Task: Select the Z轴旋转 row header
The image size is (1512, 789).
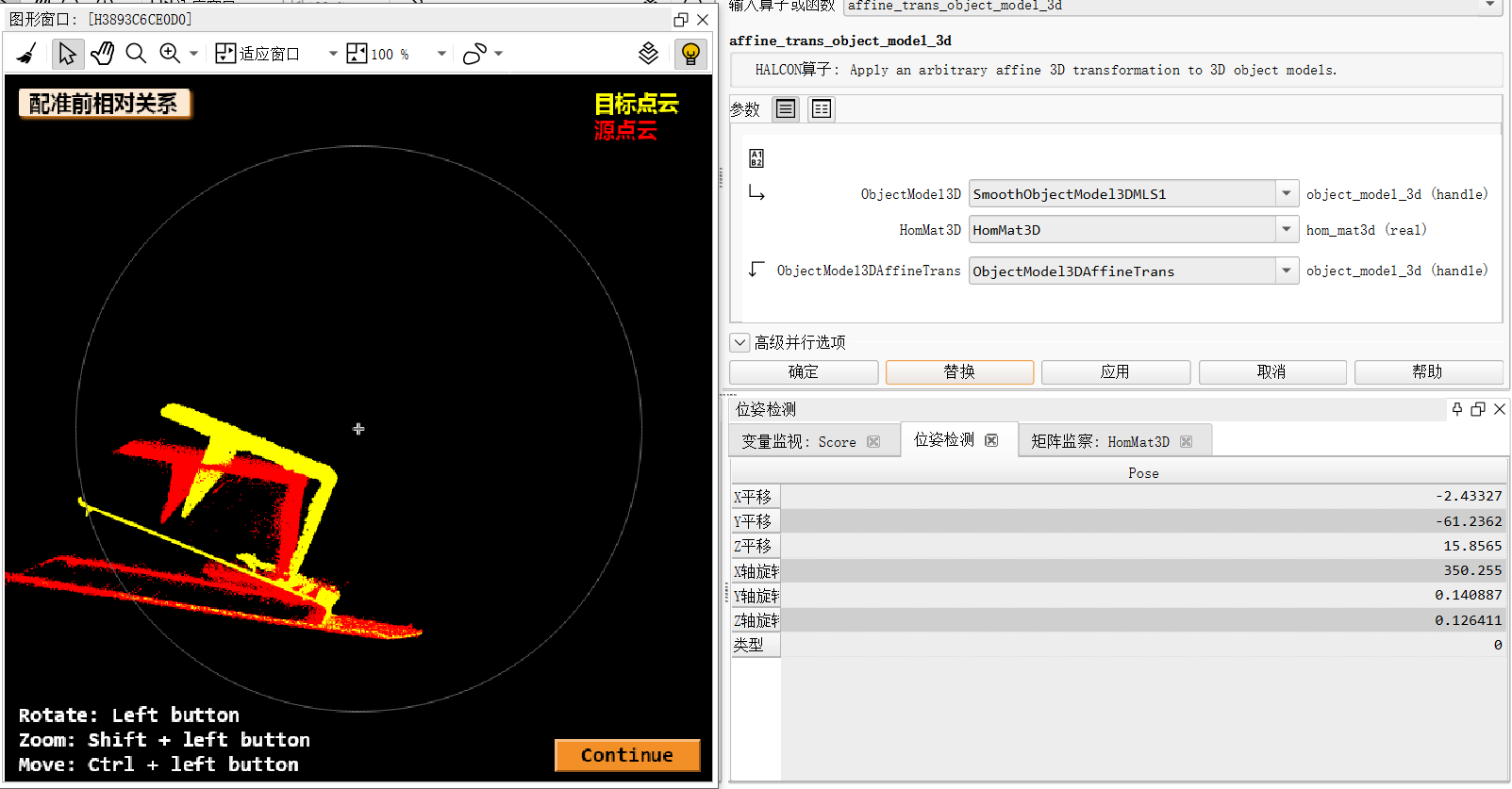Action: [x=756, y=620]
